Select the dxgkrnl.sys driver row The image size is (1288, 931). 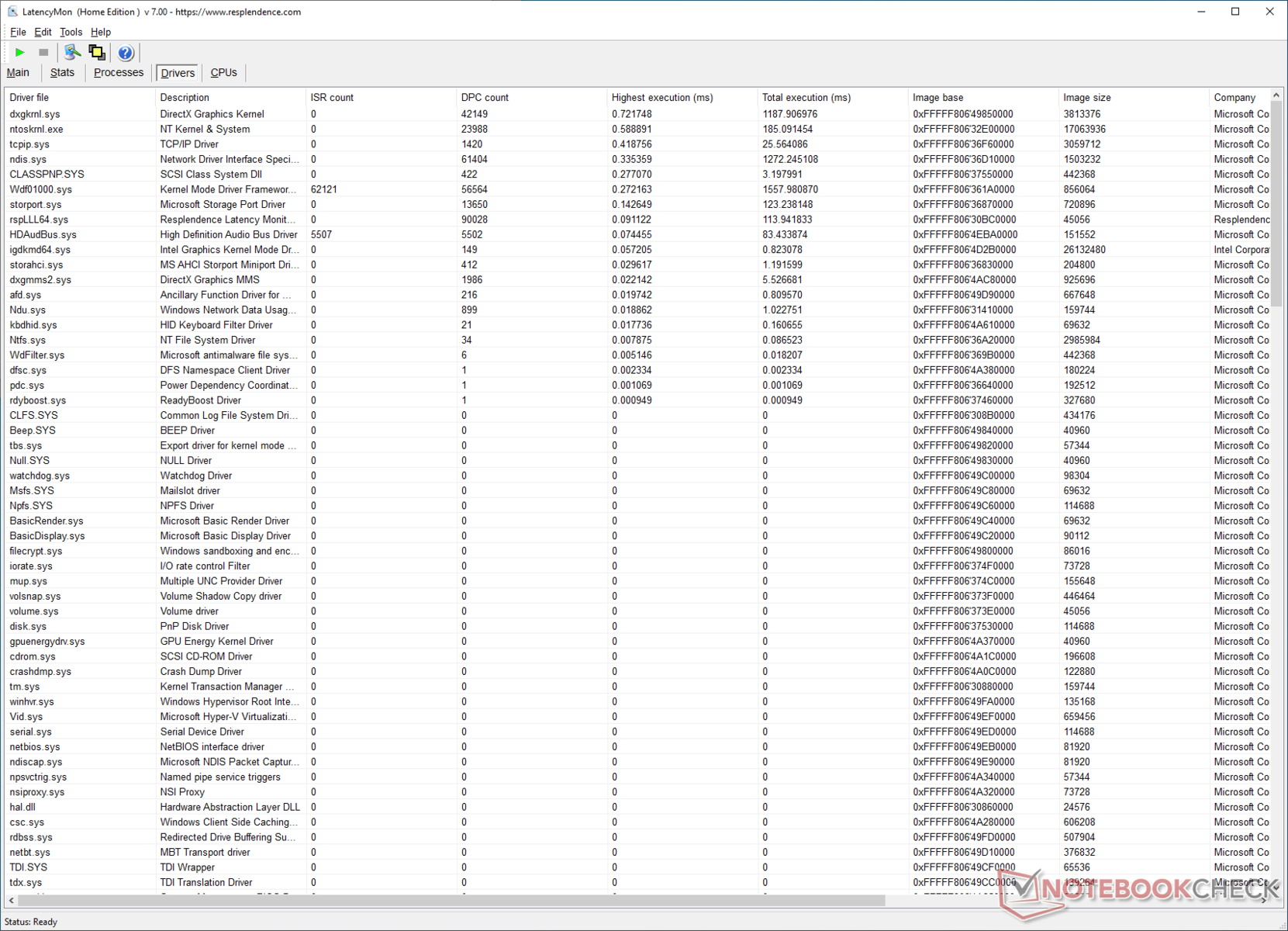(x=637, y=114)
